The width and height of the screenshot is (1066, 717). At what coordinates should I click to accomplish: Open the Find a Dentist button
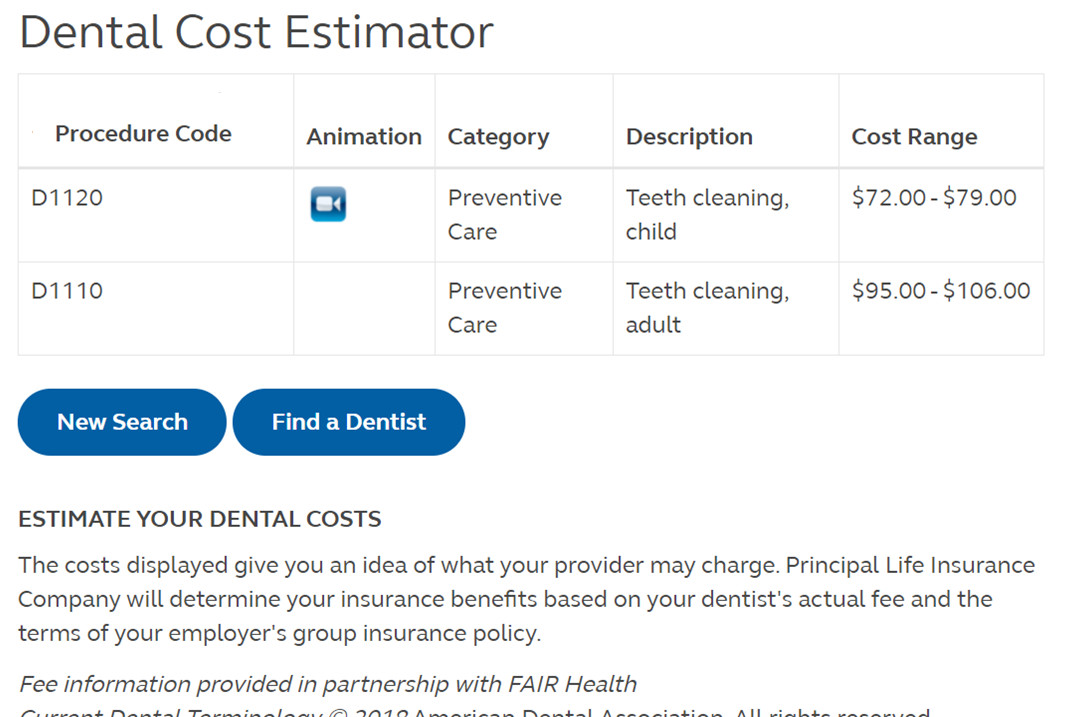click(x=349, y=422)
